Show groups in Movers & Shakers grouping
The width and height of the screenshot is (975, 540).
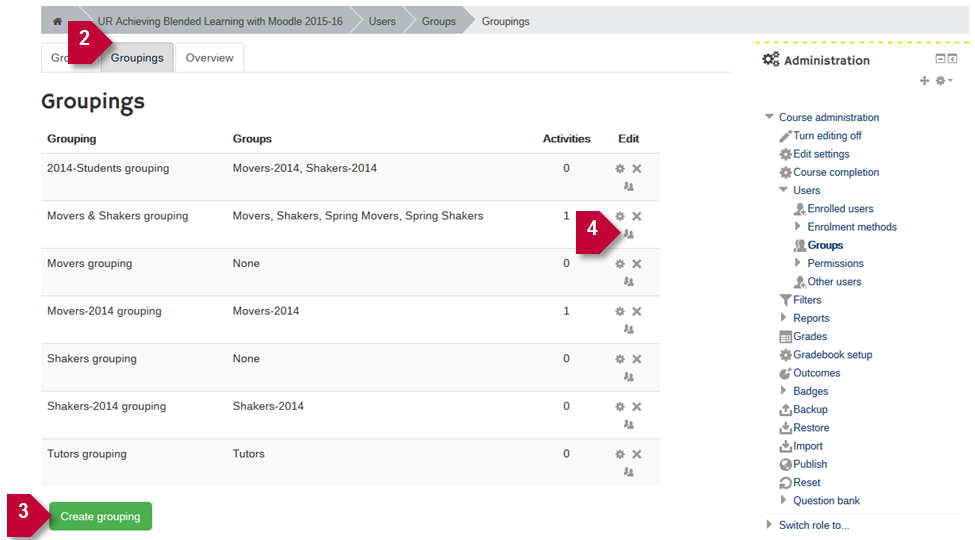[x=629, y=235]
